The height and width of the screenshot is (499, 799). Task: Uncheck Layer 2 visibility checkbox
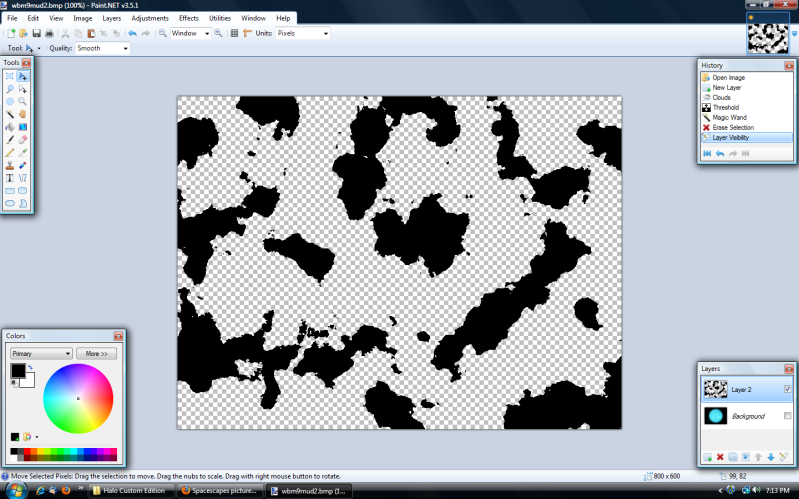pyautogui.click(x=788, y=388)
